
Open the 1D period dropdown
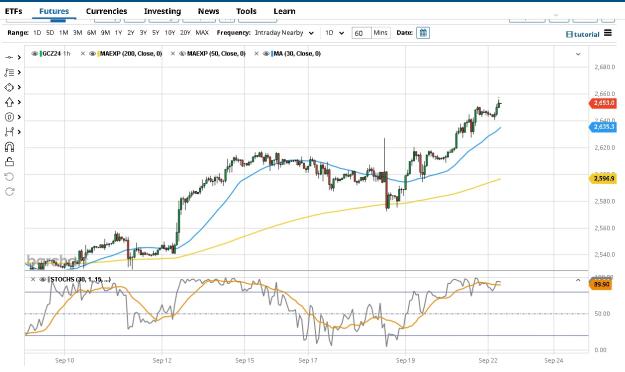[335, 33]
